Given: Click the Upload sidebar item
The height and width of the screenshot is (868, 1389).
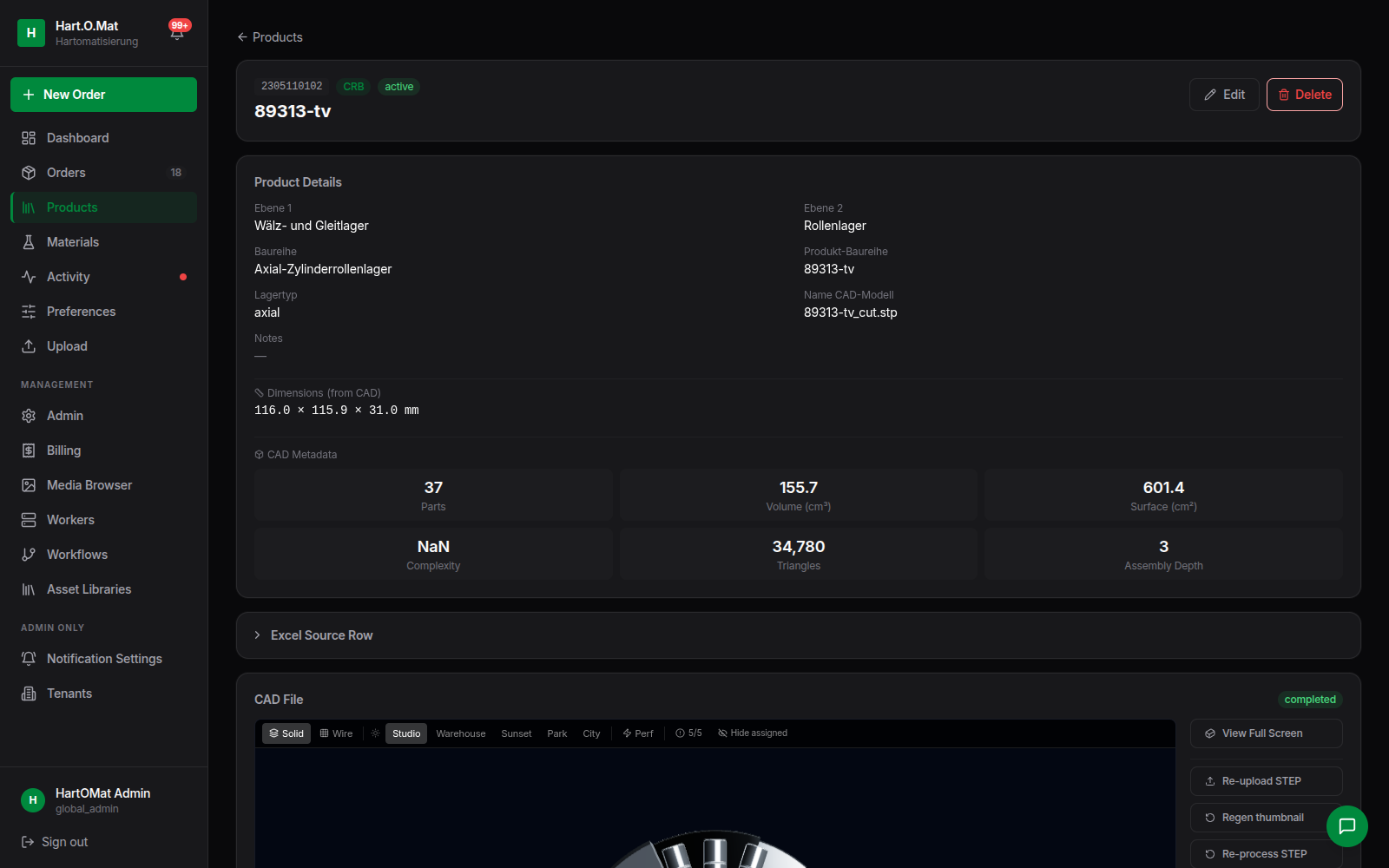Looking at the screenshot, I should 103,346.
